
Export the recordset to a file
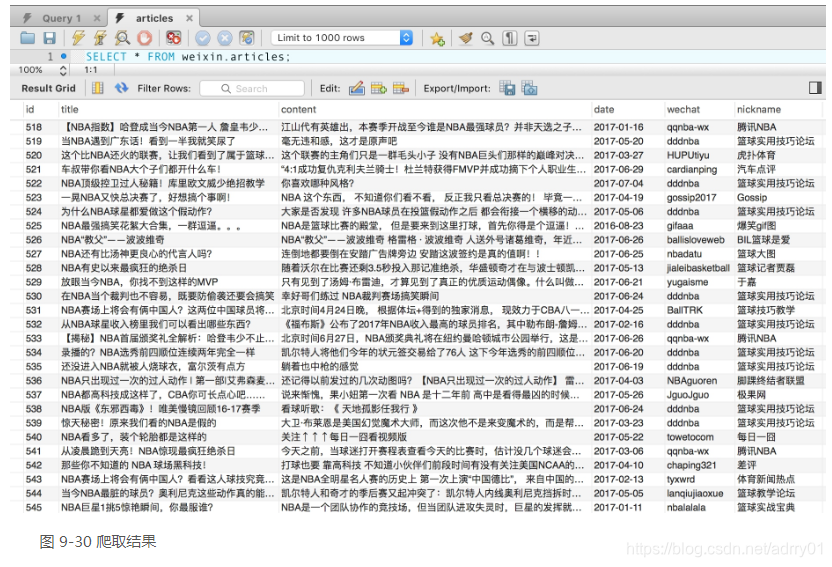coord(507,88)
